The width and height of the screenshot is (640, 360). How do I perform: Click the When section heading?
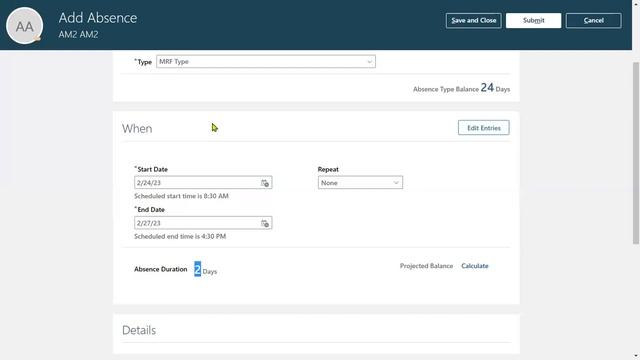(x=137, y=129)
